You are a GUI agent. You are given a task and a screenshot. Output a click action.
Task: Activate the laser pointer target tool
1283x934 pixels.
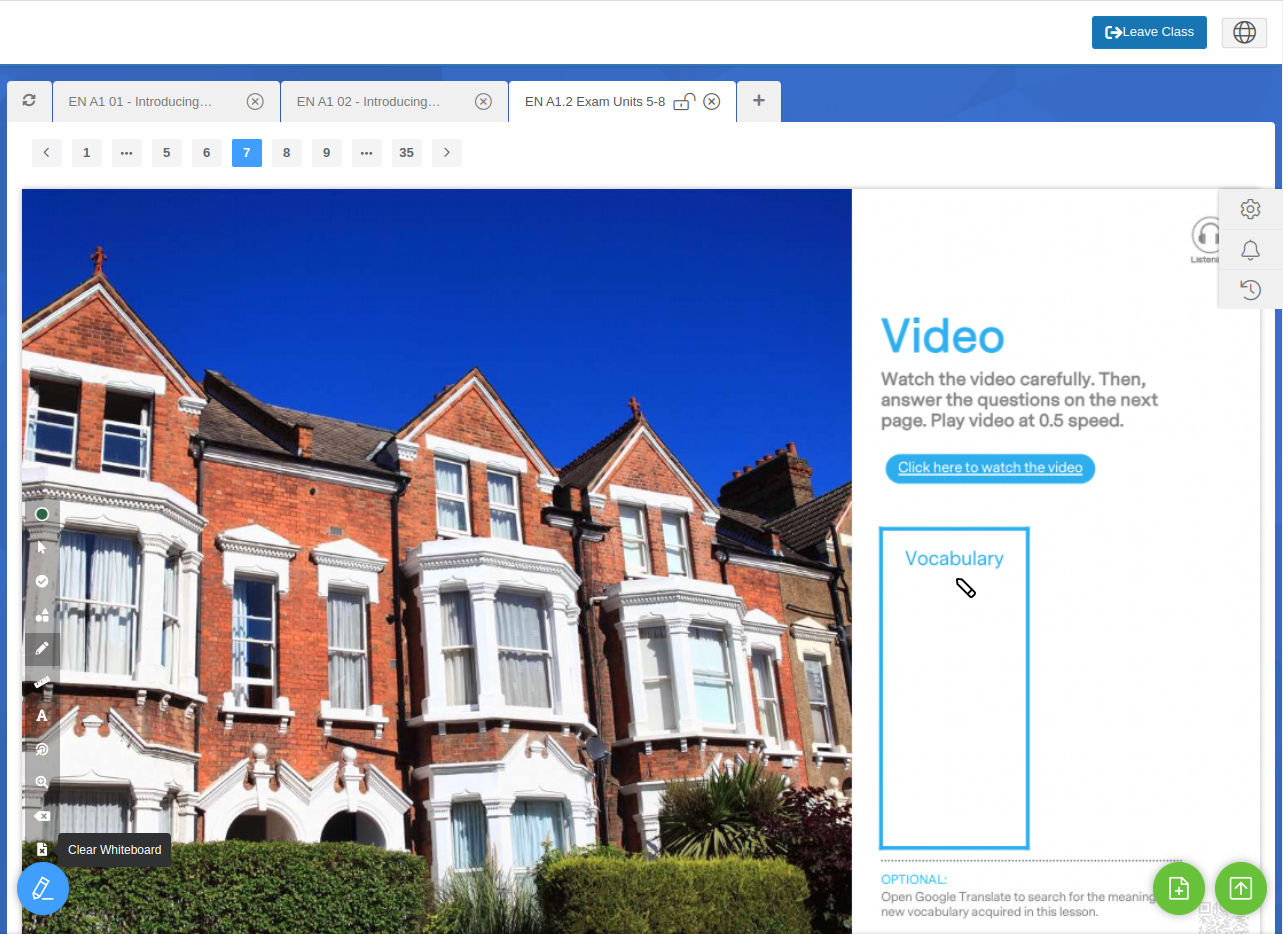tap(41, 749)
